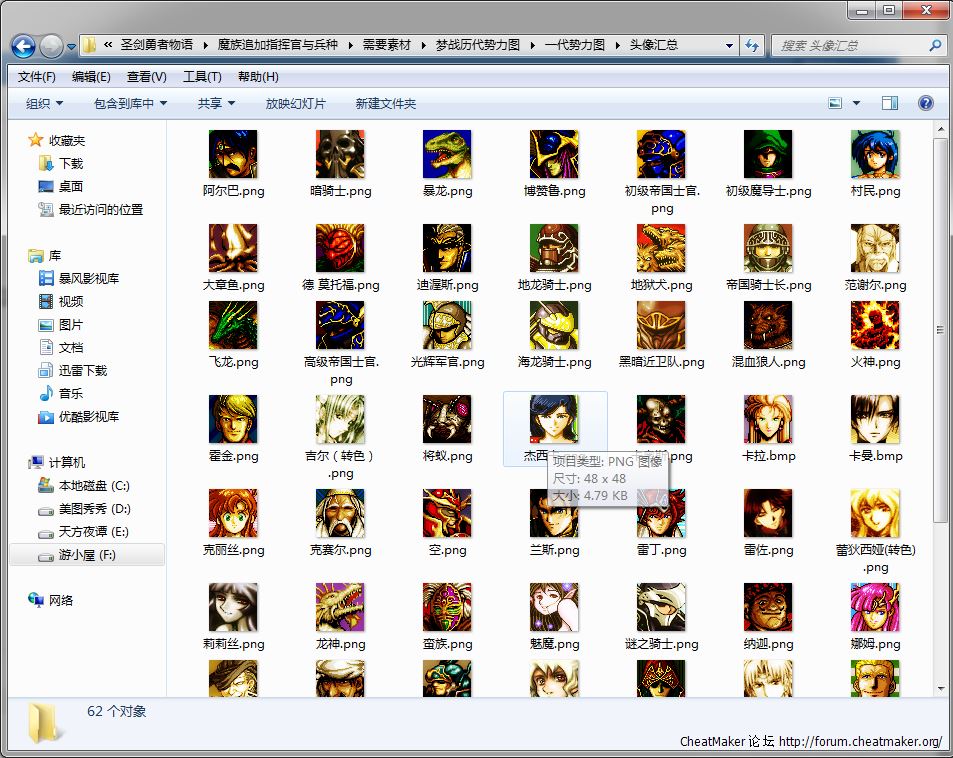Select the 阿尔巴.png file icon
Screen dimensions: 953x758
[233, 155]
